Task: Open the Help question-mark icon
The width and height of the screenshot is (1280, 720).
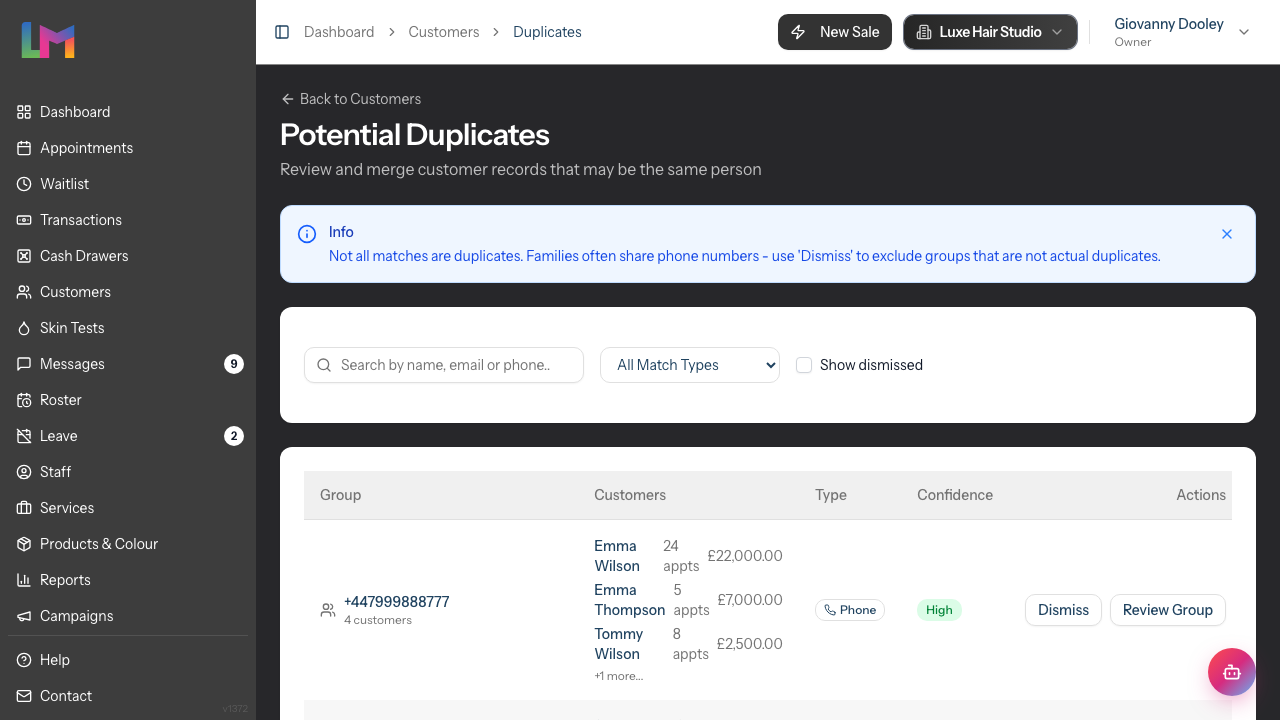Action: pos(24,660)
